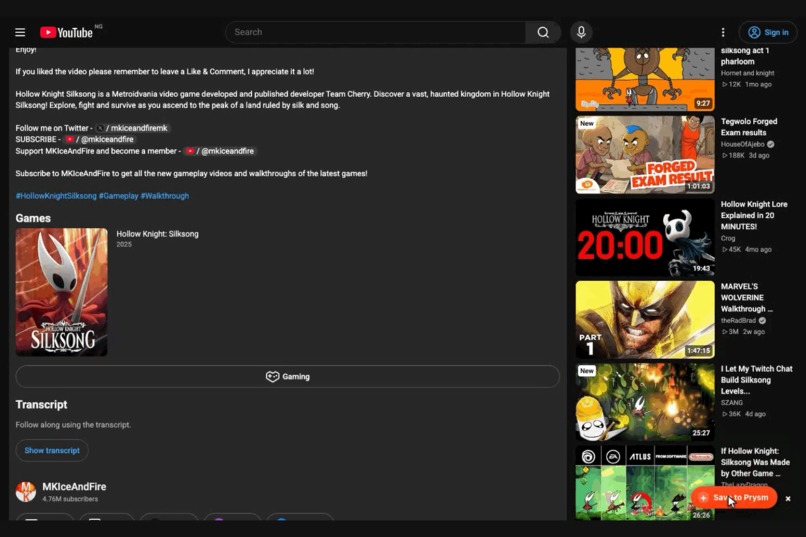Click the 4.76M subscribers text

click(x=70, y=499)
